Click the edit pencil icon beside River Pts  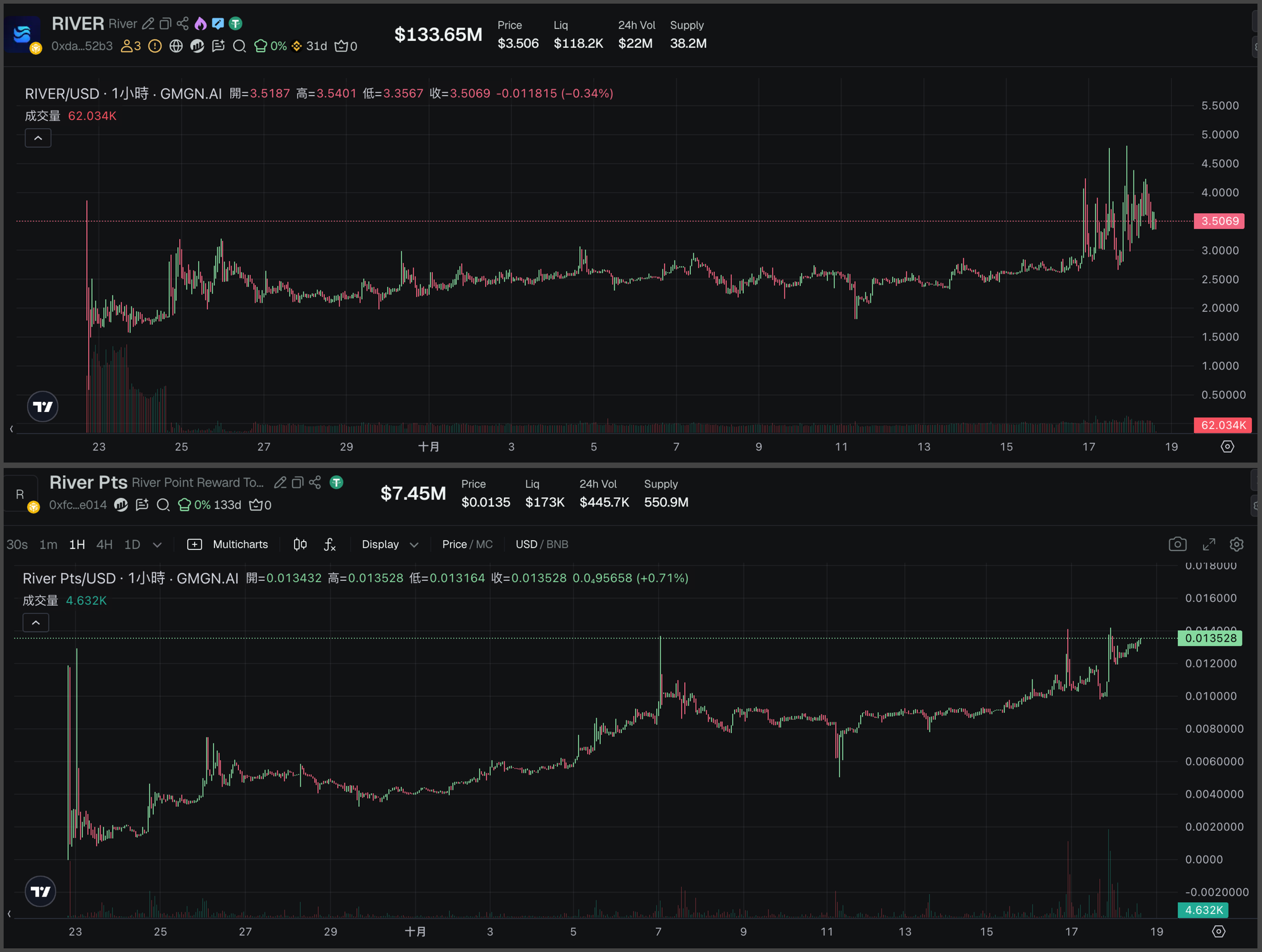[280, 483]
